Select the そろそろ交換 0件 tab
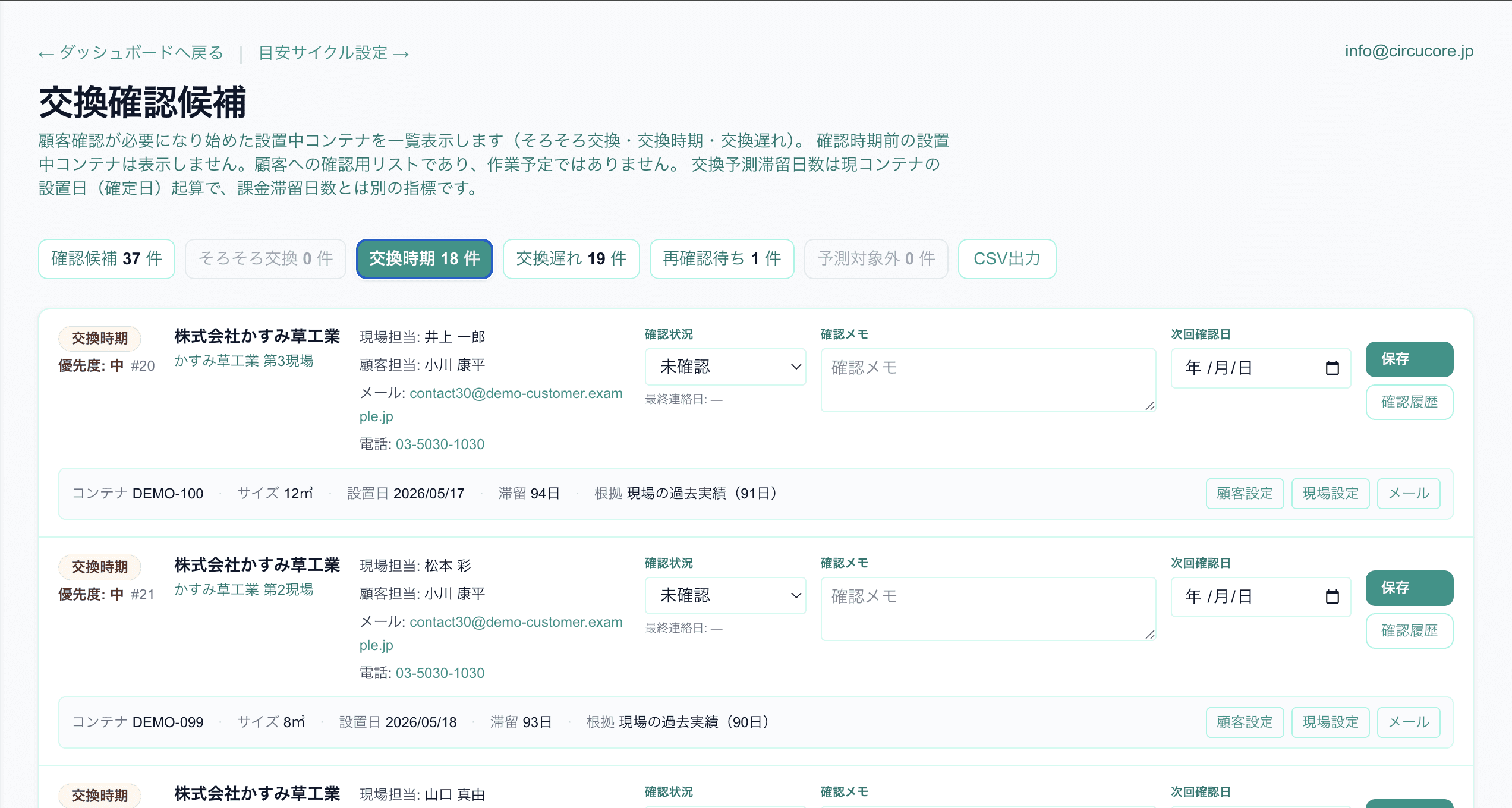The height and width of the screenshot is (808, 1512). (x=265, y=258)
